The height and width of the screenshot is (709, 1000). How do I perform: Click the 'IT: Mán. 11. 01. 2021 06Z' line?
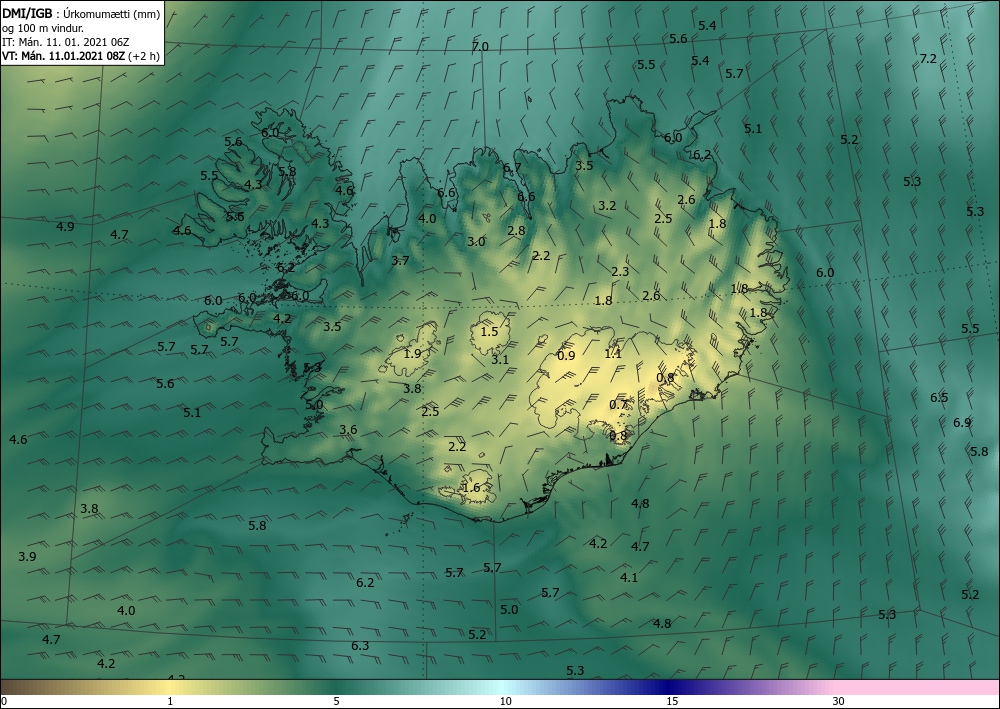pyautogui.click(x=66, y=42)
